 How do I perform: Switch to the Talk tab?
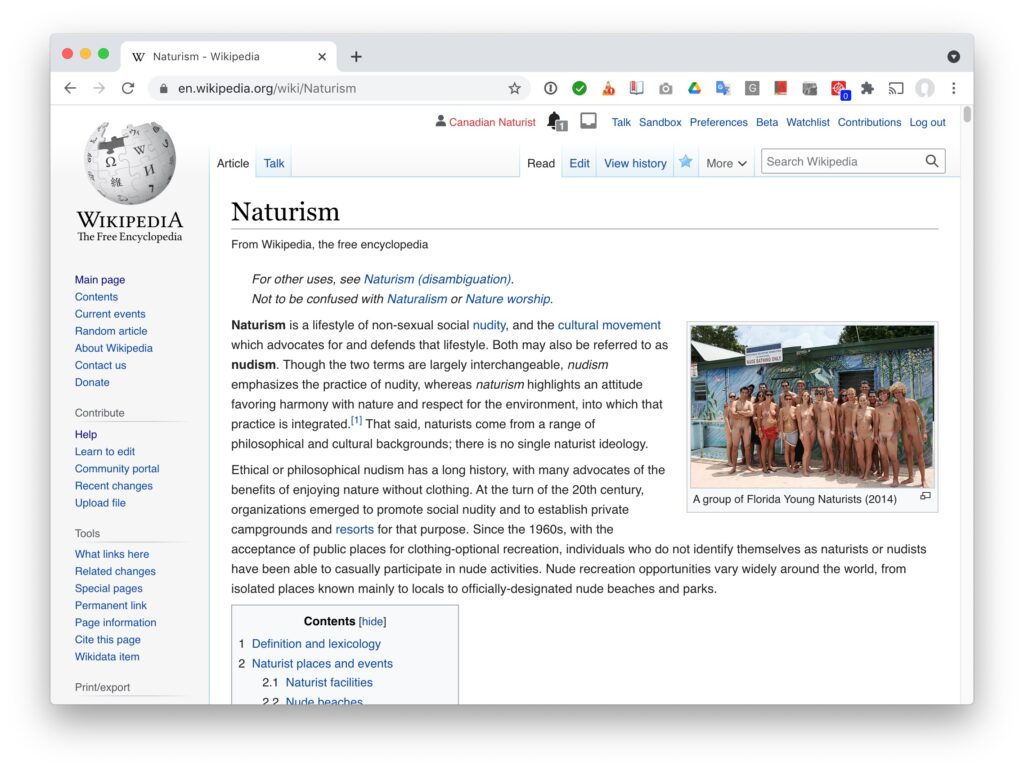[274, 163]
